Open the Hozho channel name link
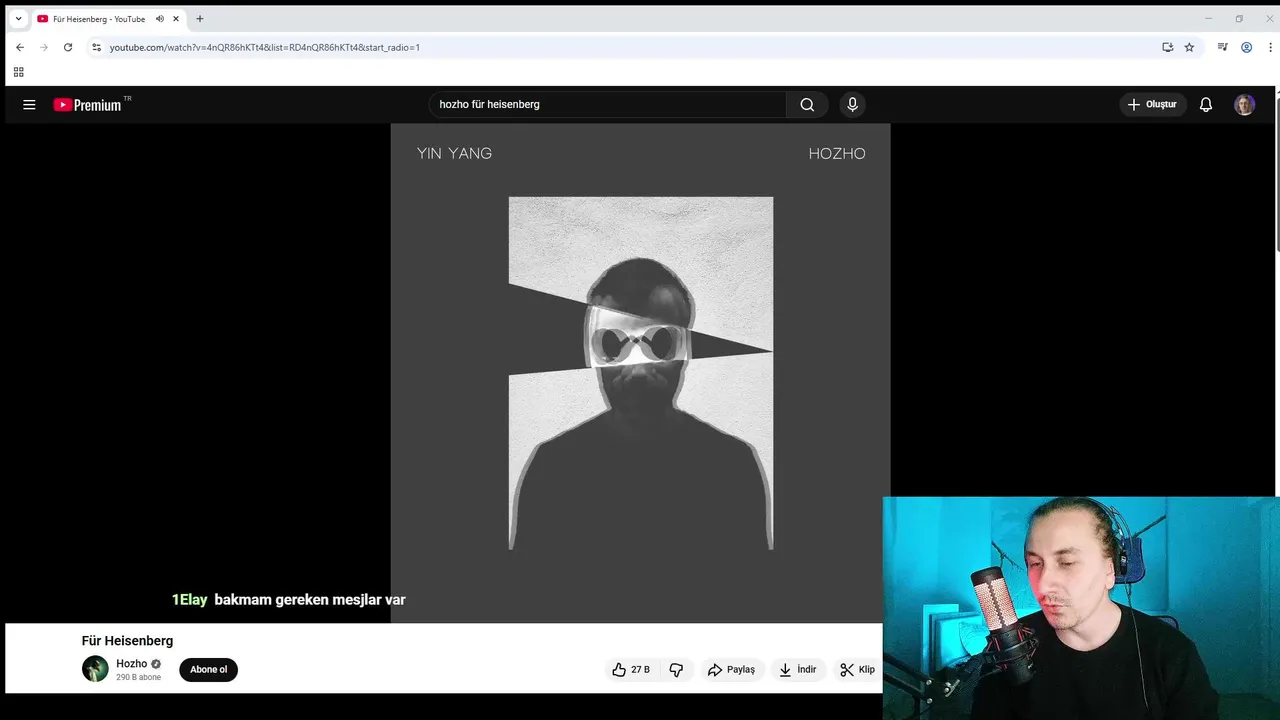 pos(131,664)
